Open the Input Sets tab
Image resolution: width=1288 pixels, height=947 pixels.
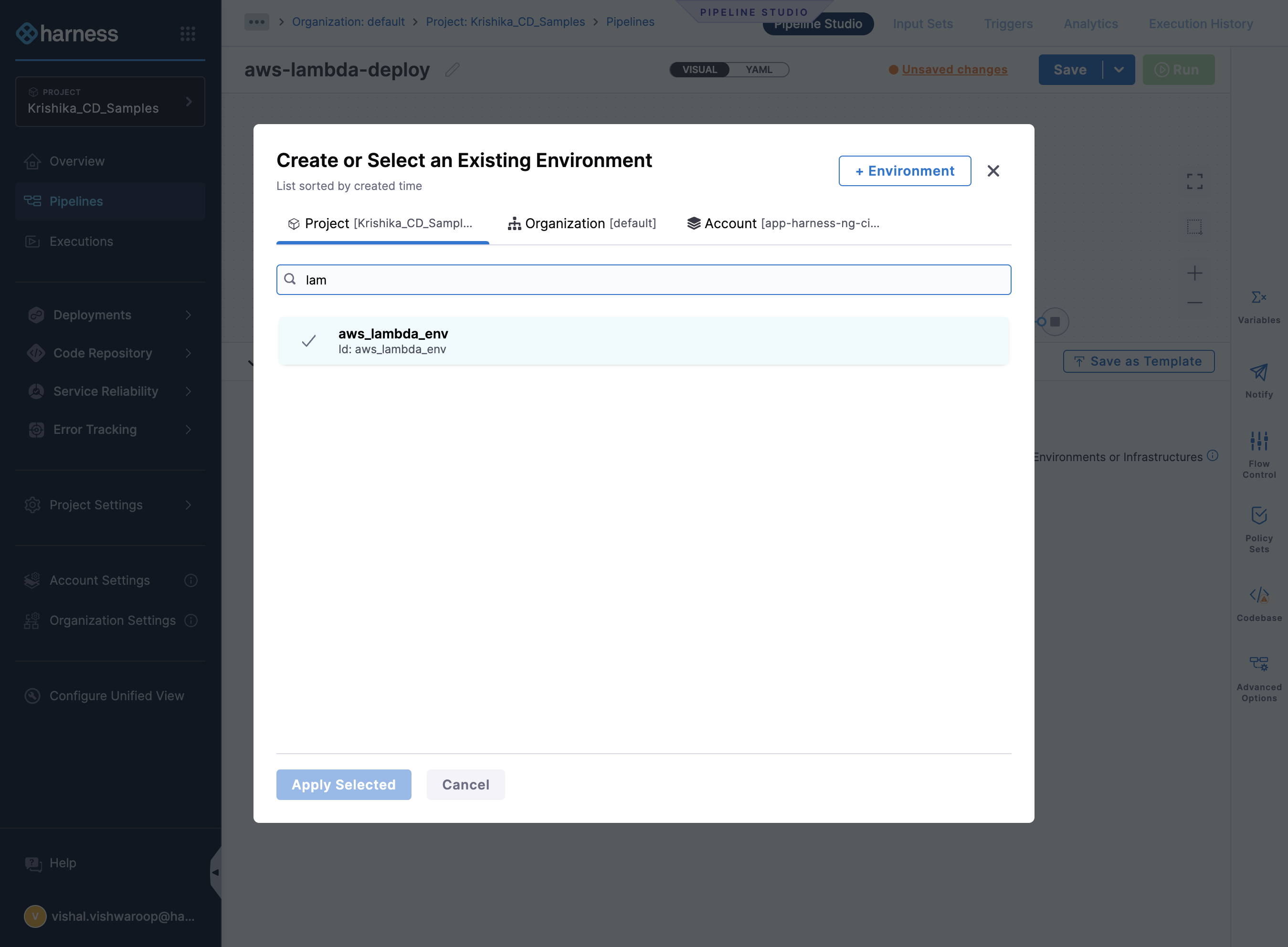(x=922, y=23)
